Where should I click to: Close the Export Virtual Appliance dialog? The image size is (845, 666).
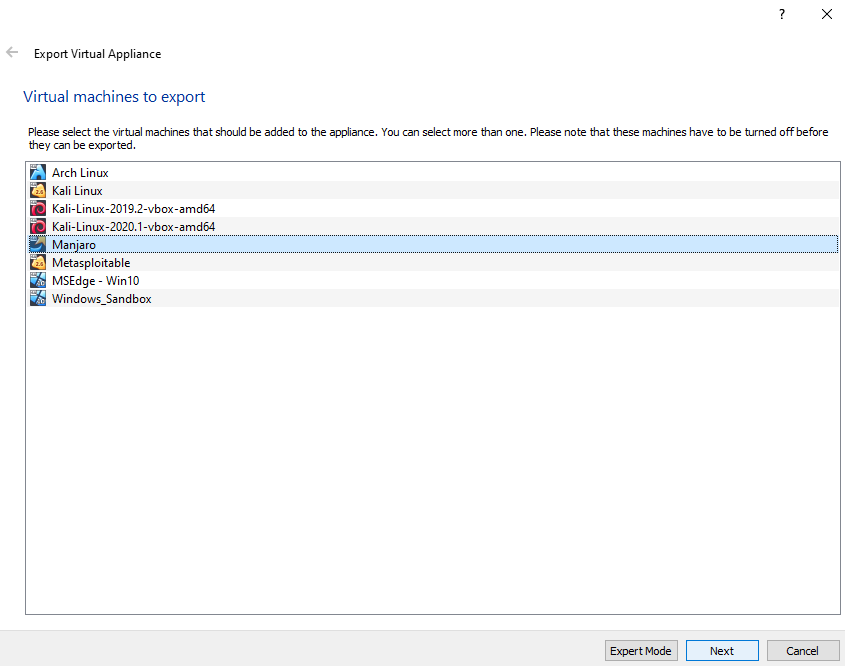(x=827, y=14)
